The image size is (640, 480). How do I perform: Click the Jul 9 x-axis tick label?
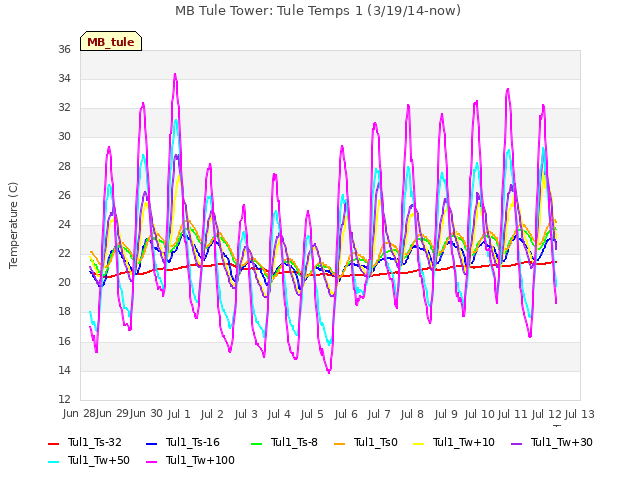446,414
